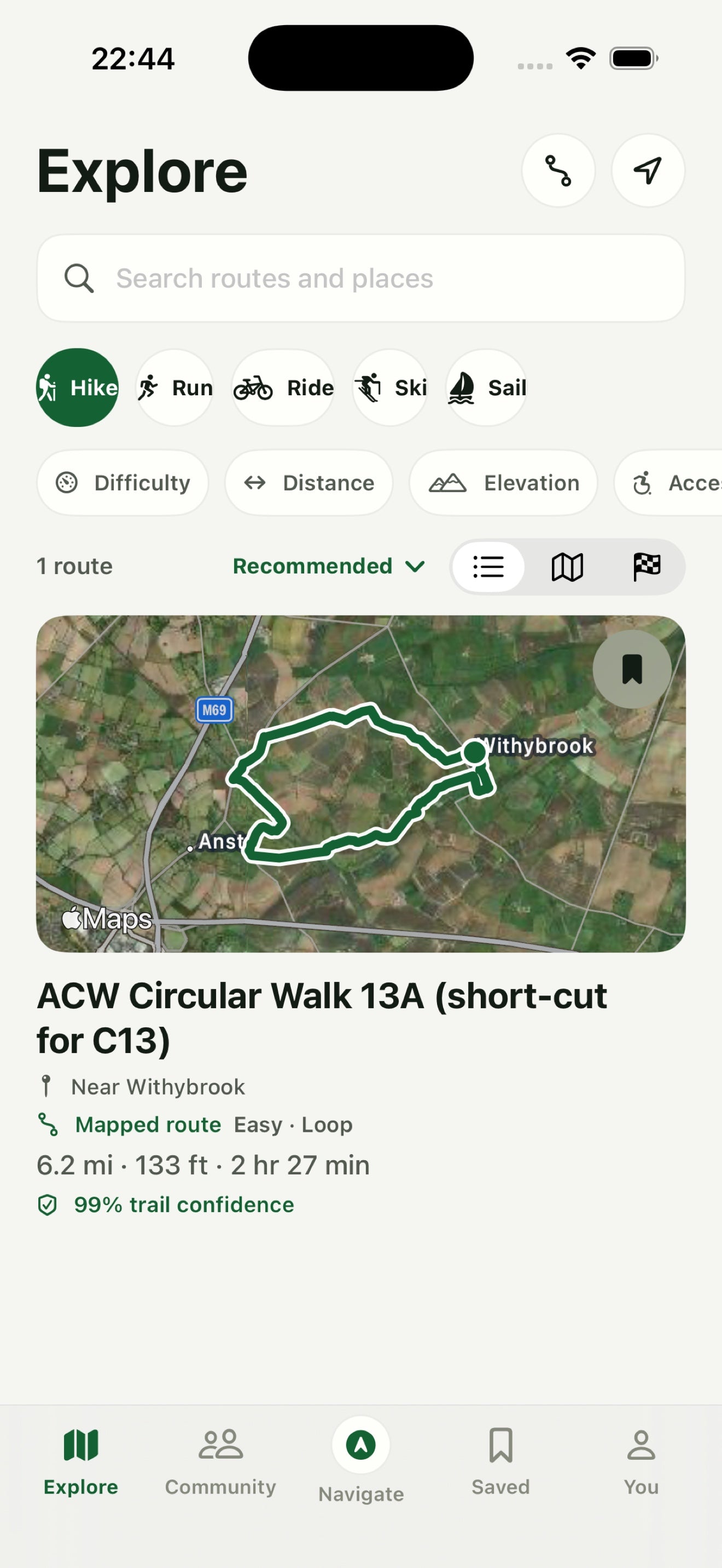Image resolution: width=722 pixels, height=1568 pixels.
Task: Focus the Search routes and places field
Action: 361,278
